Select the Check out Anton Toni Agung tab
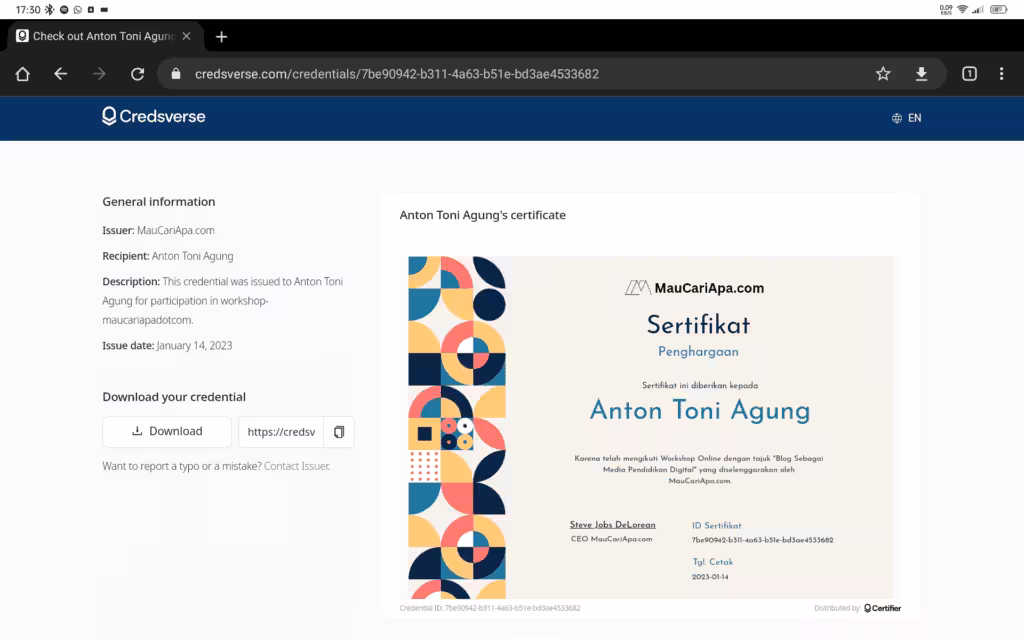1024x640 pixels. [104, 36]
